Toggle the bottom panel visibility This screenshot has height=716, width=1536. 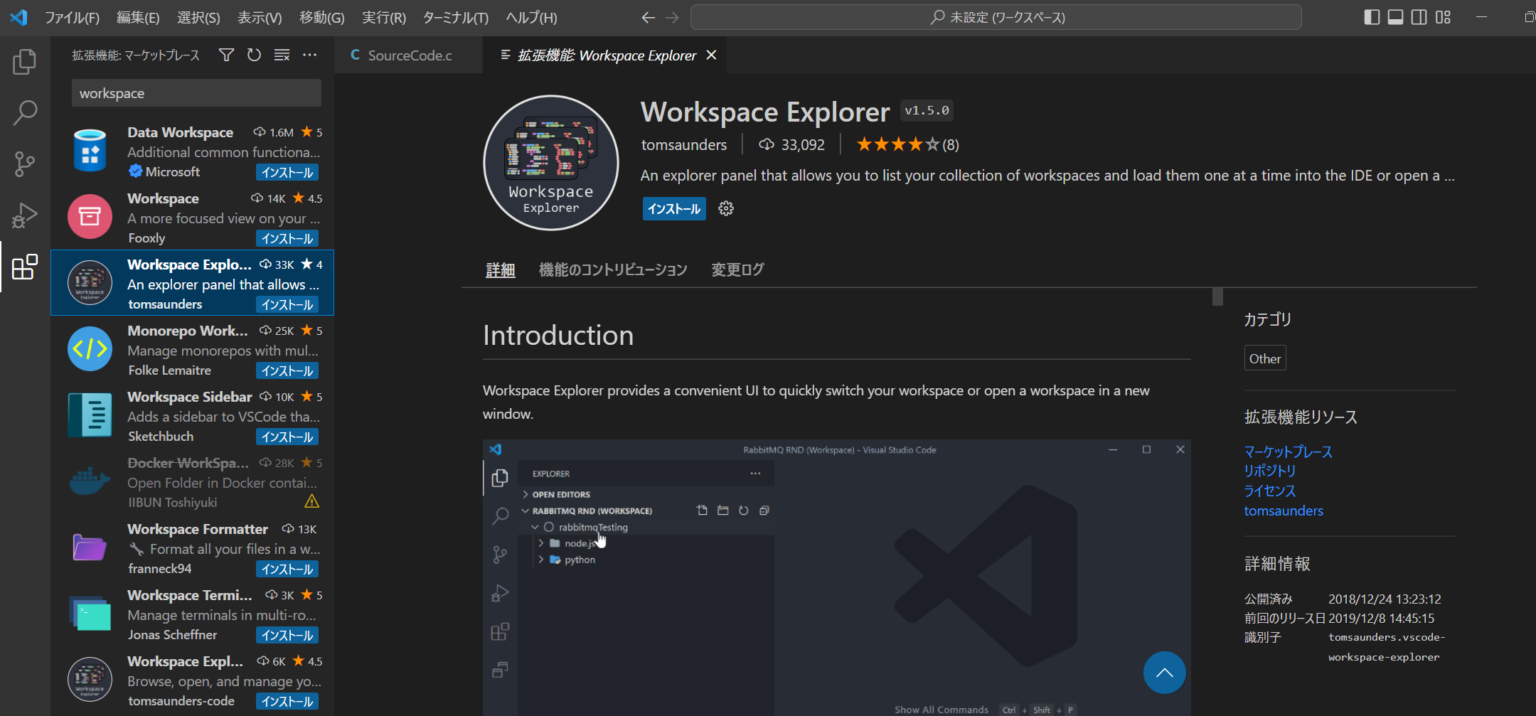click(1394, 17)
